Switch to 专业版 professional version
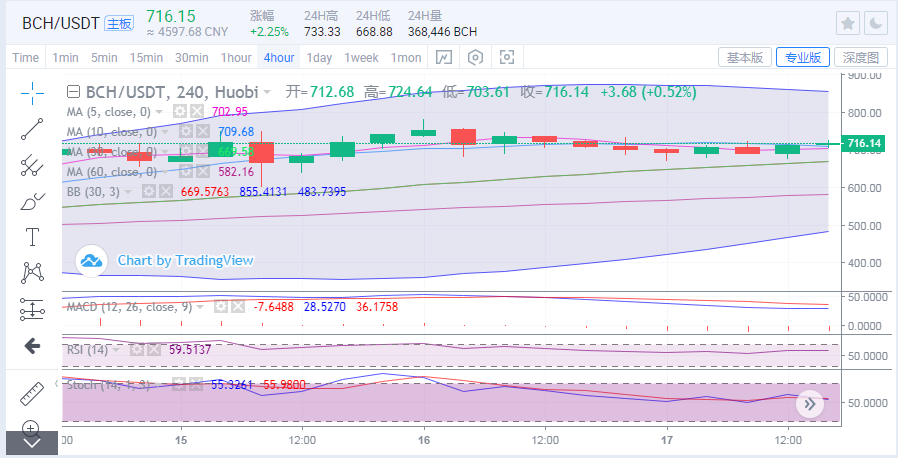The height and width of the screenshot is (458, 898). click(803, 57)
